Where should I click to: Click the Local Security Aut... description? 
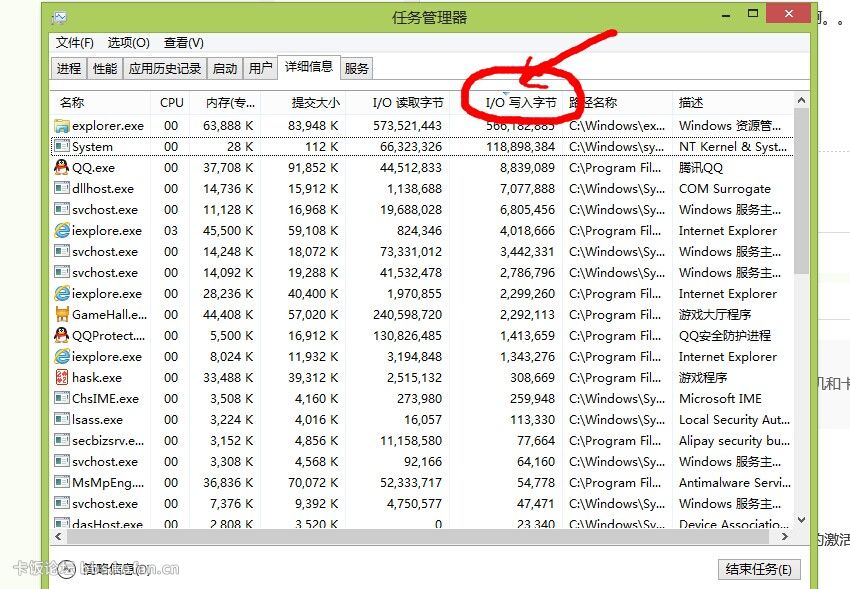click(734, 420)
